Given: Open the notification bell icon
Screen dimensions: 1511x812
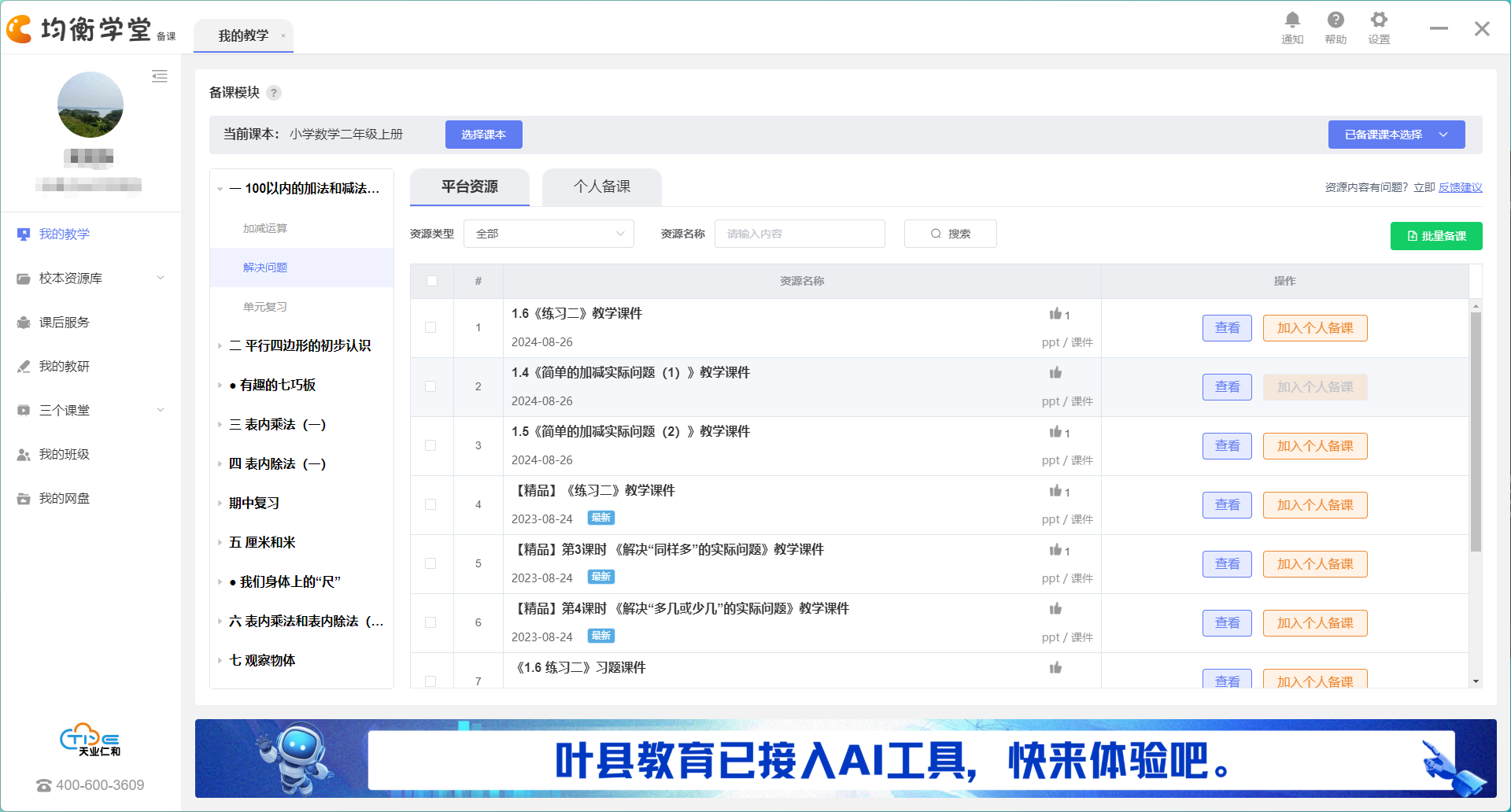Looking at the screenshot, I should 1292,20.
